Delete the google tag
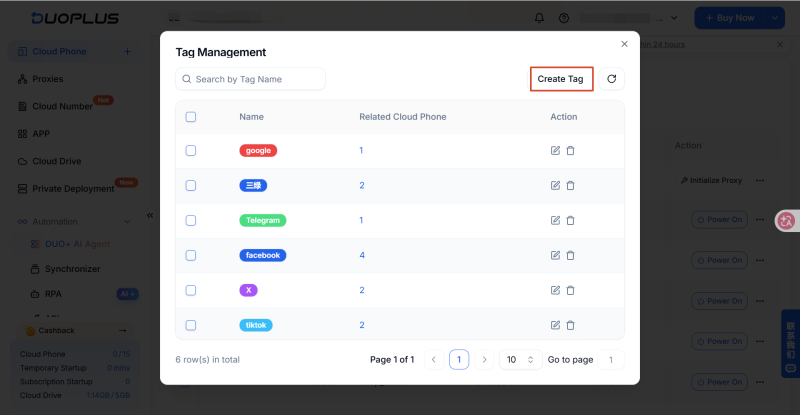Screen dimensions: 800x415 click(570, 151)
